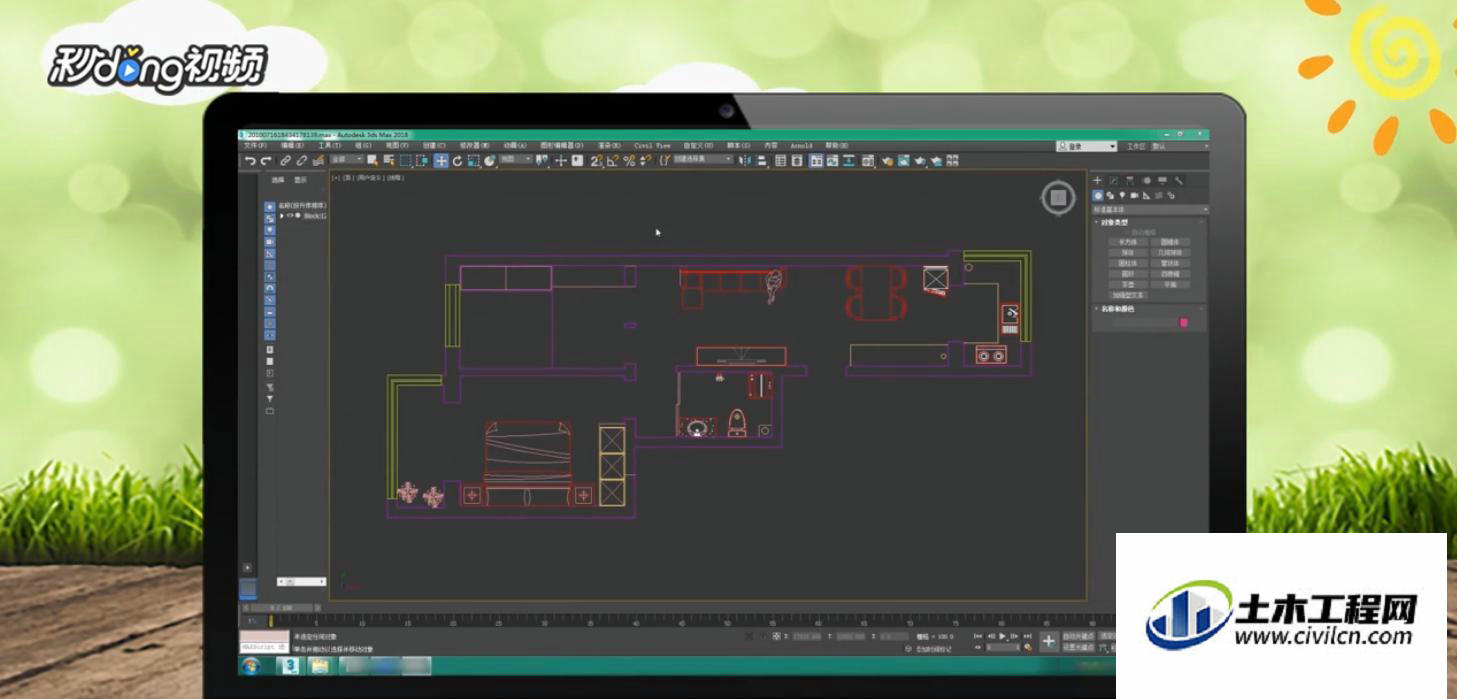Click Edit Named Selection Sets icon

pos(663,161)
